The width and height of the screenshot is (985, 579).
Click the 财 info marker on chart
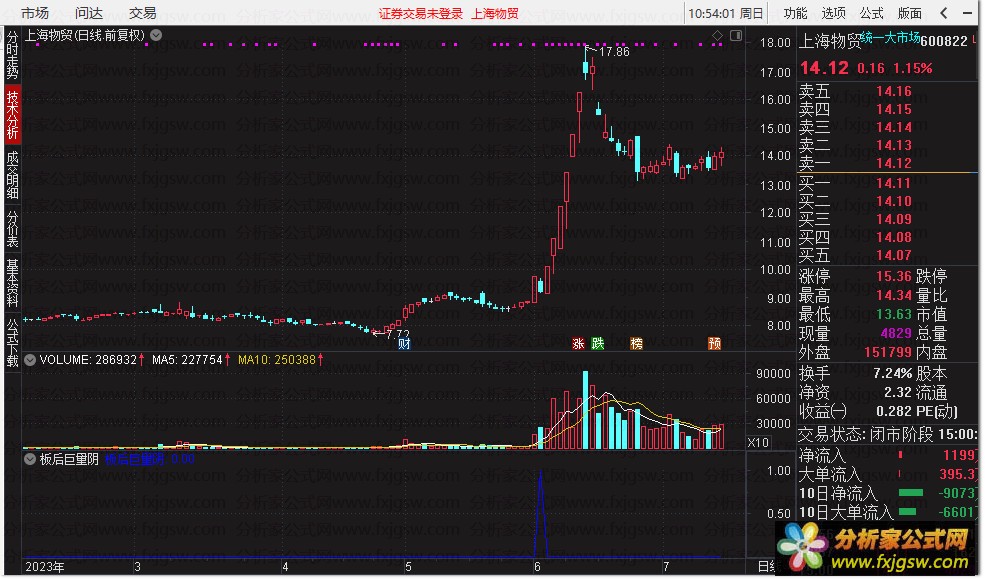click(x=404, y=344)
